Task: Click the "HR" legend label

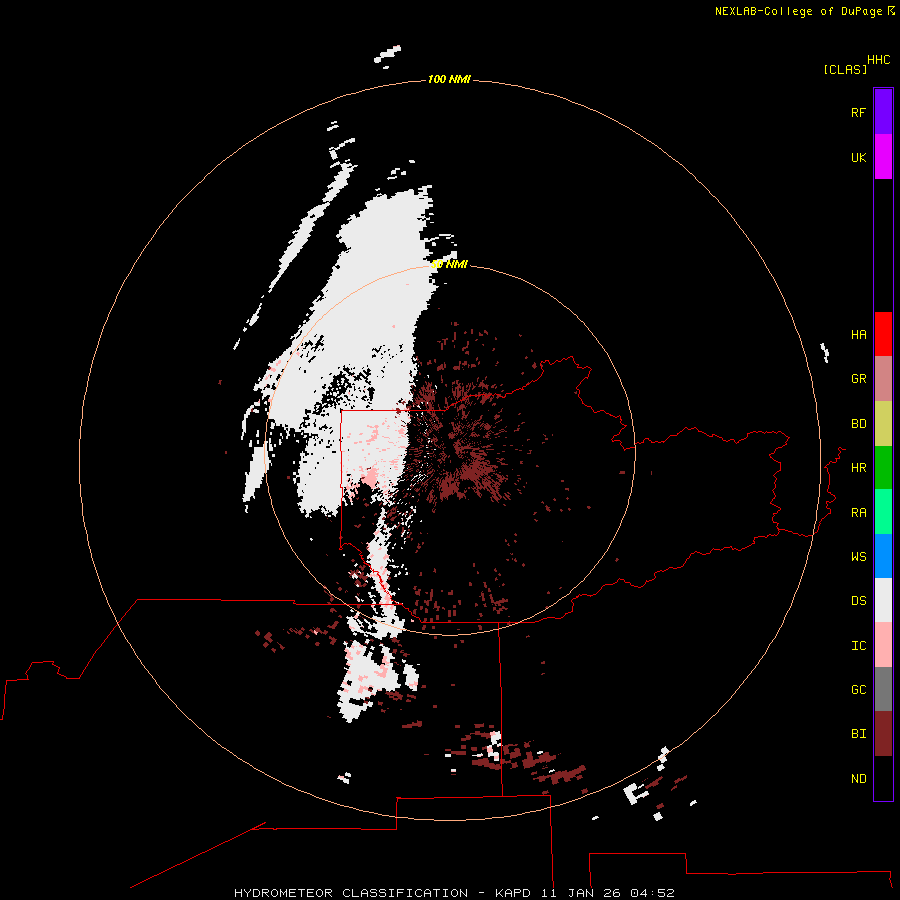Action: click(858, 468)
